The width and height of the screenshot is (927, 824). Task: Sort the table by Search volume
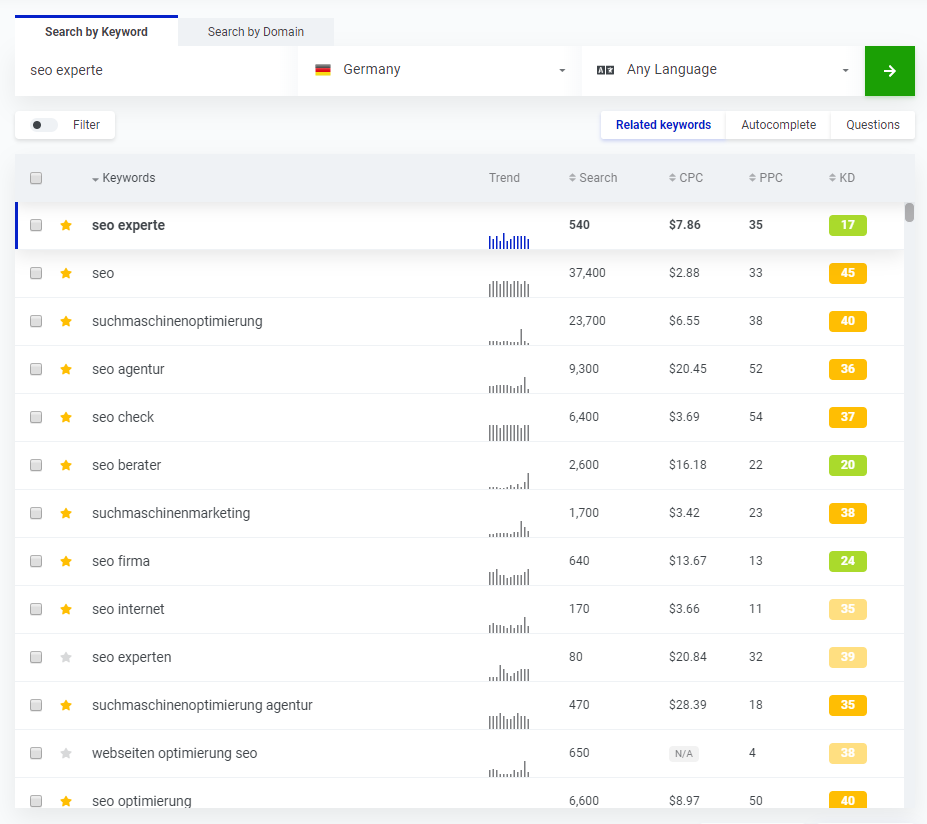coord(597,178)
